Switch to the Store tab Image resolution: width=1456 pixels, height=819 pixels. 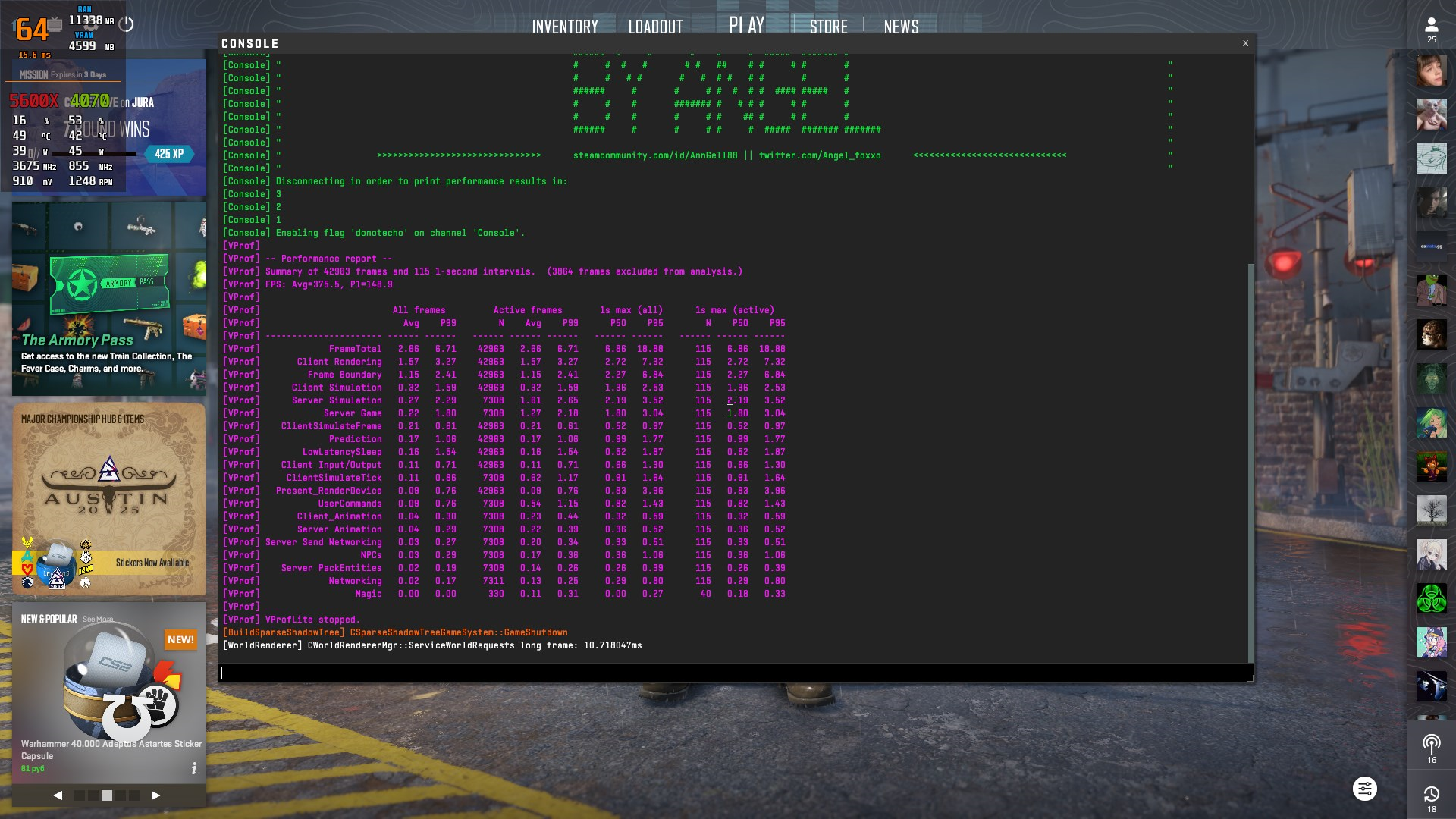[828, 27]
